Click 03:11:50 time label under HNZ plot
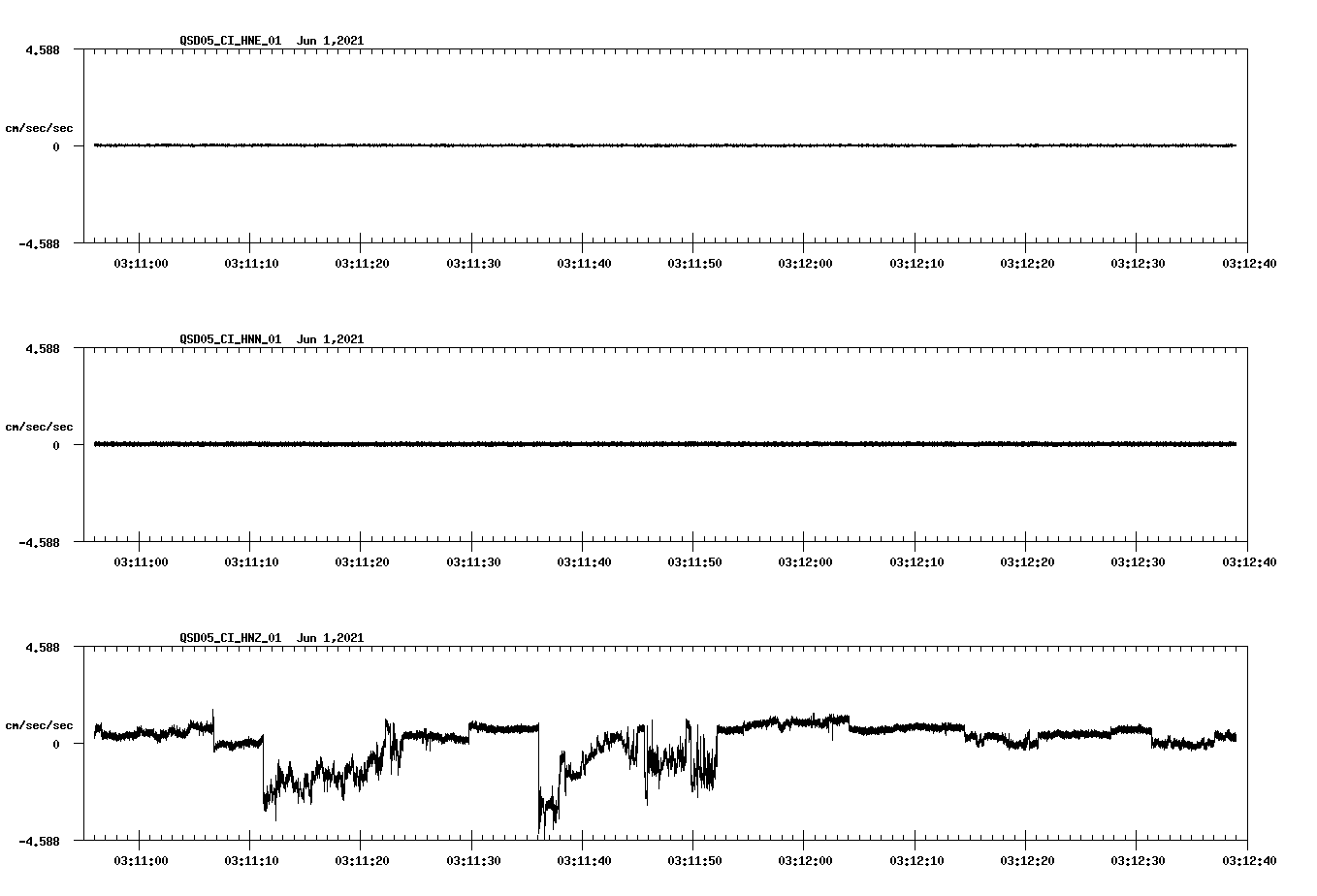The width and height of the screenshot is (1317, 896). (694, 860)
